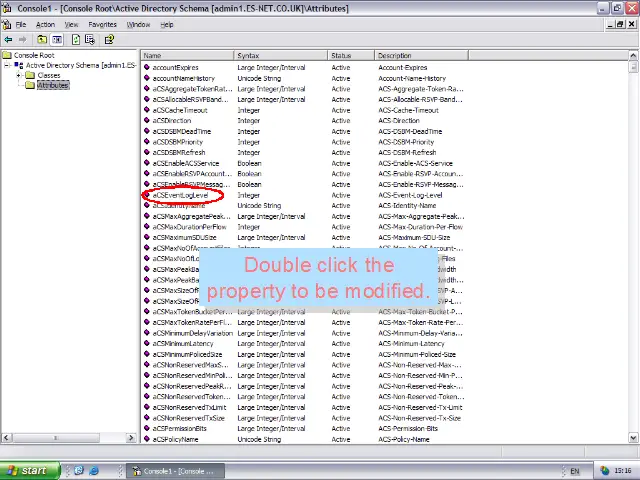Expand the Classes folder node
The image size is (640, 480).
(x=19, y=75)
